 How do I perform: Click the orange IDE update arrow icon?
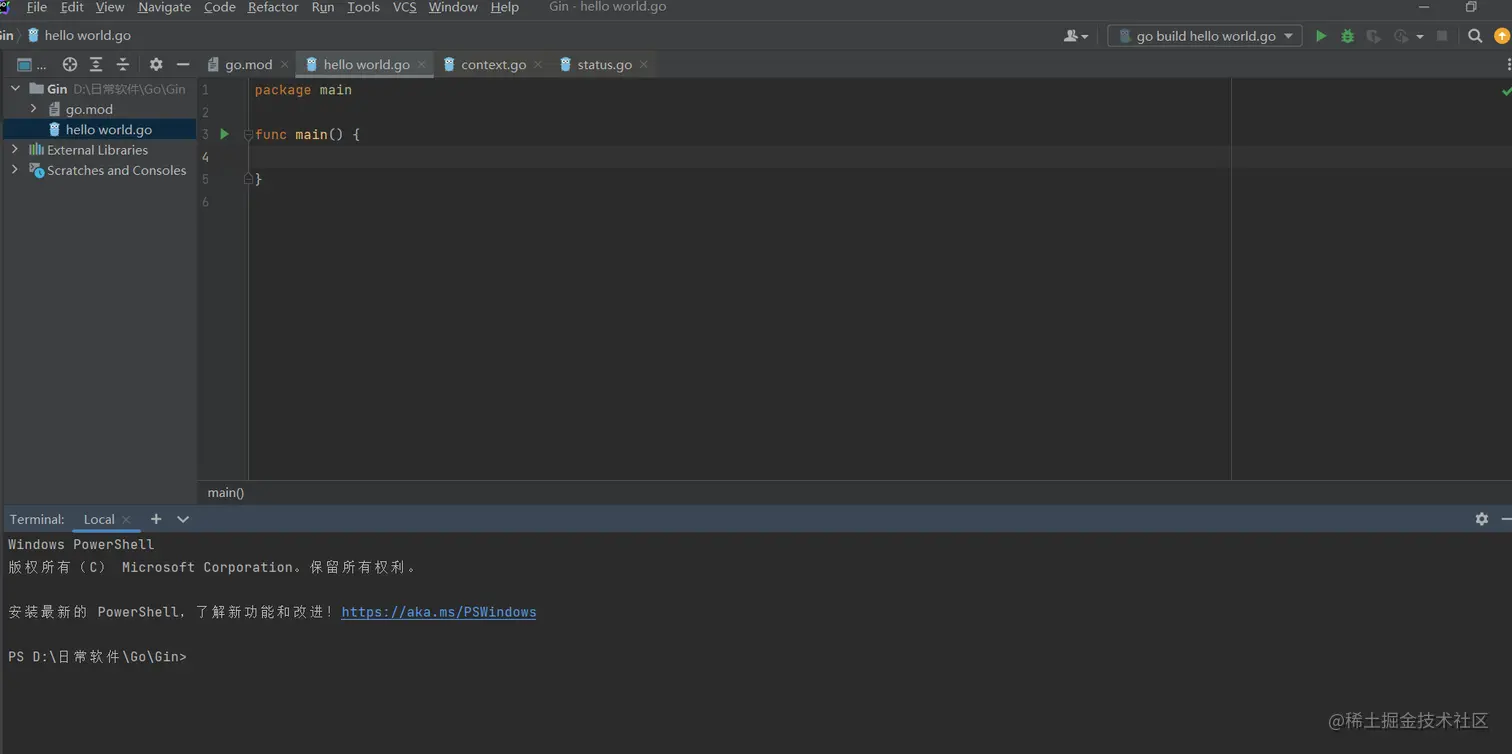pos(1502,36)
